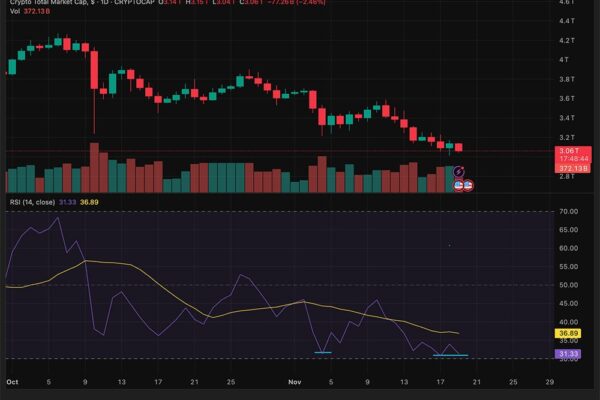Click the yellow 36.89 value in RSI legend

point(89,202)
